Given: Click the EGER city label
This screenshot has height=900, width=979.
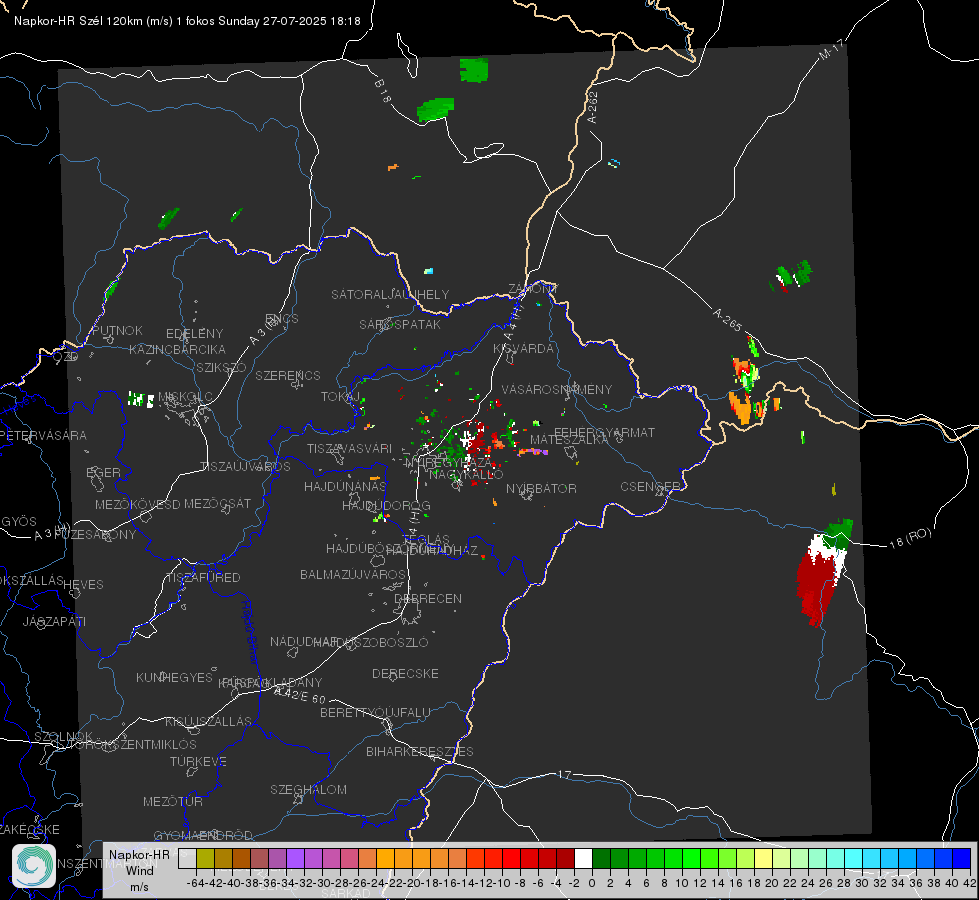Looking at the screenshot, I should (x=104, y=472).
